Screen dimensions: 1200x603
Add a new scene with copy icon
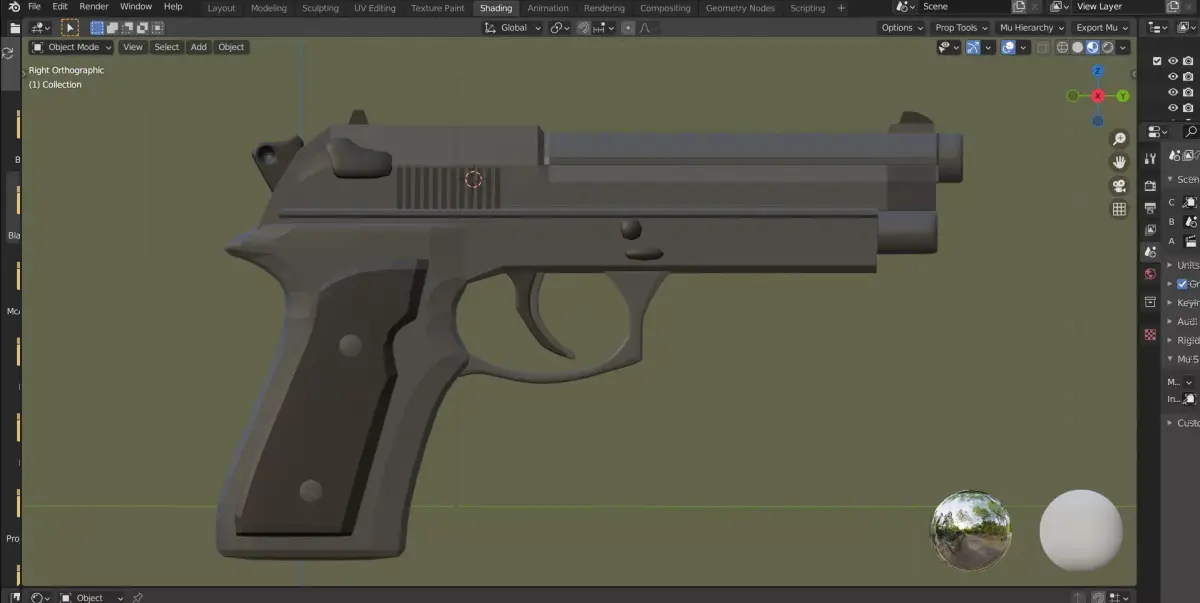(1020, 7)
